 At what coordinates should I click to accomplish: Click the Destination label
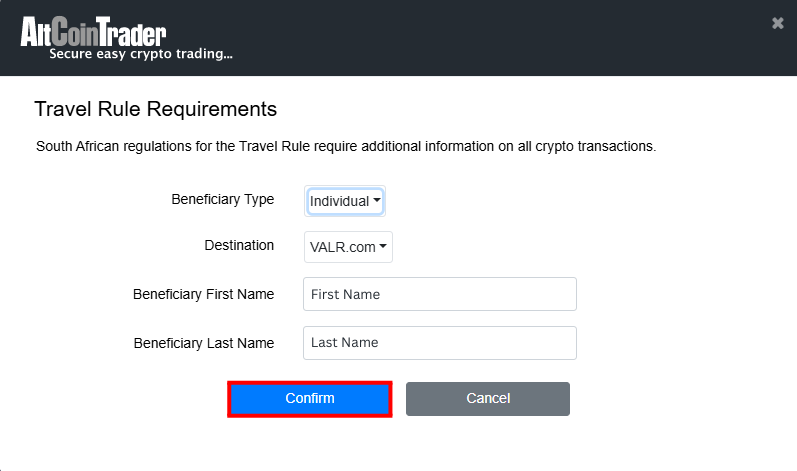pyautogui.click(x=239, y=245)
